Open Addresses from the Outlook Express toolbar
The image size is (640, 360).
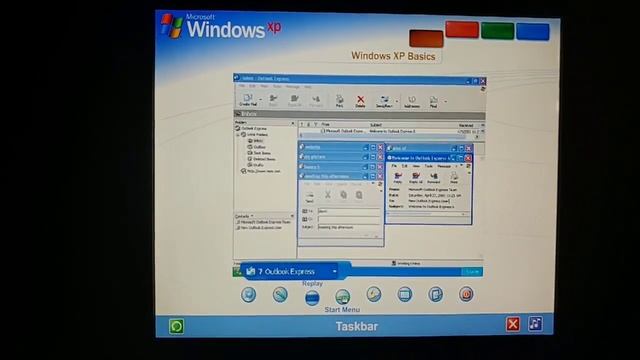pos(412,102)
